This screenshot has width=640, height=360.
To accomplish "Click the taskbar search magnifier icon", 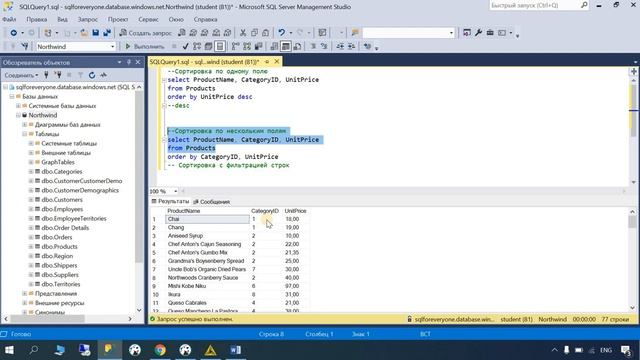I will click(34, 350).
